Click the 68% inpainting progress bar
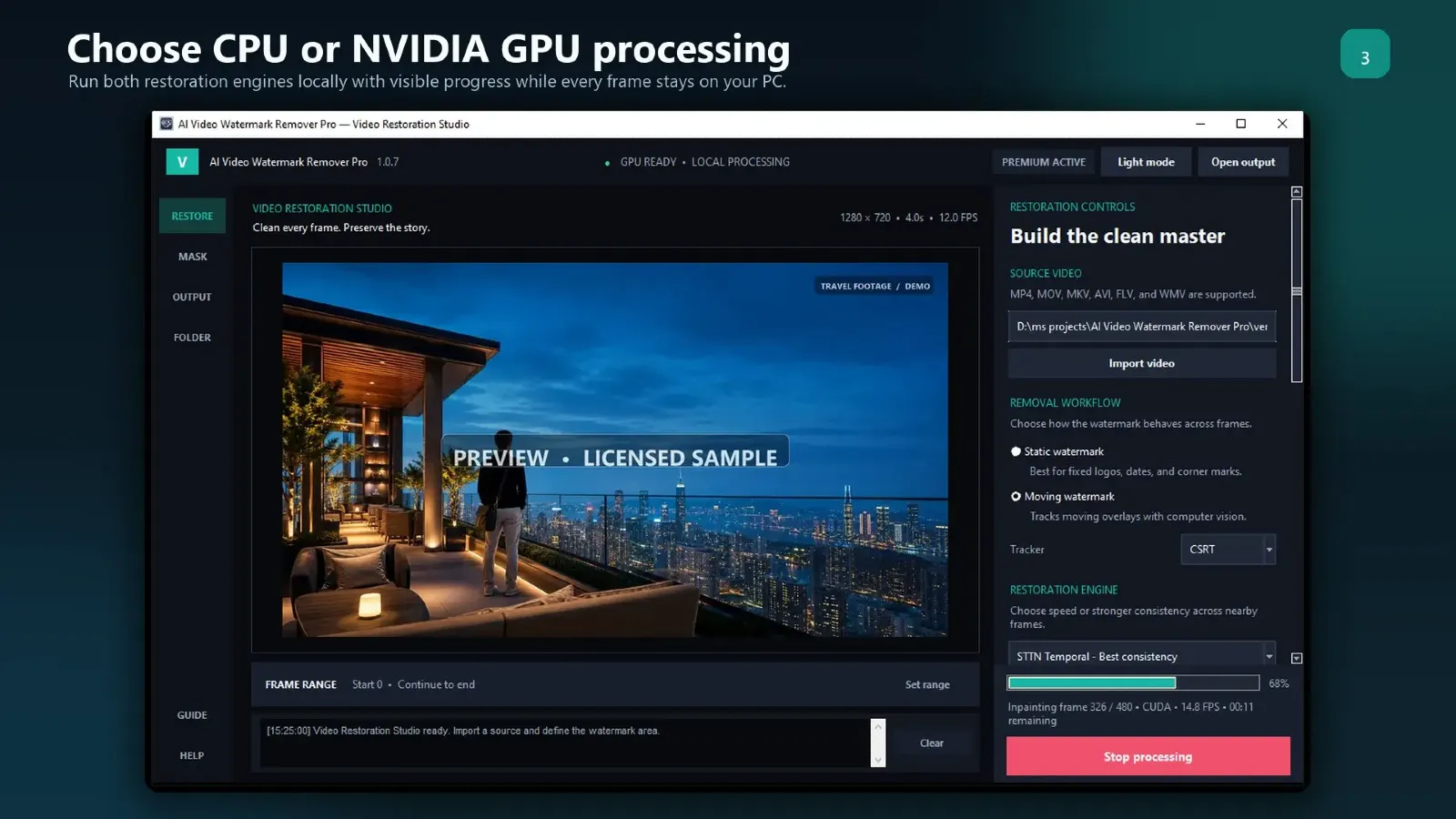The width and height of the screenshot is (1456, 819). [1133, 682]
